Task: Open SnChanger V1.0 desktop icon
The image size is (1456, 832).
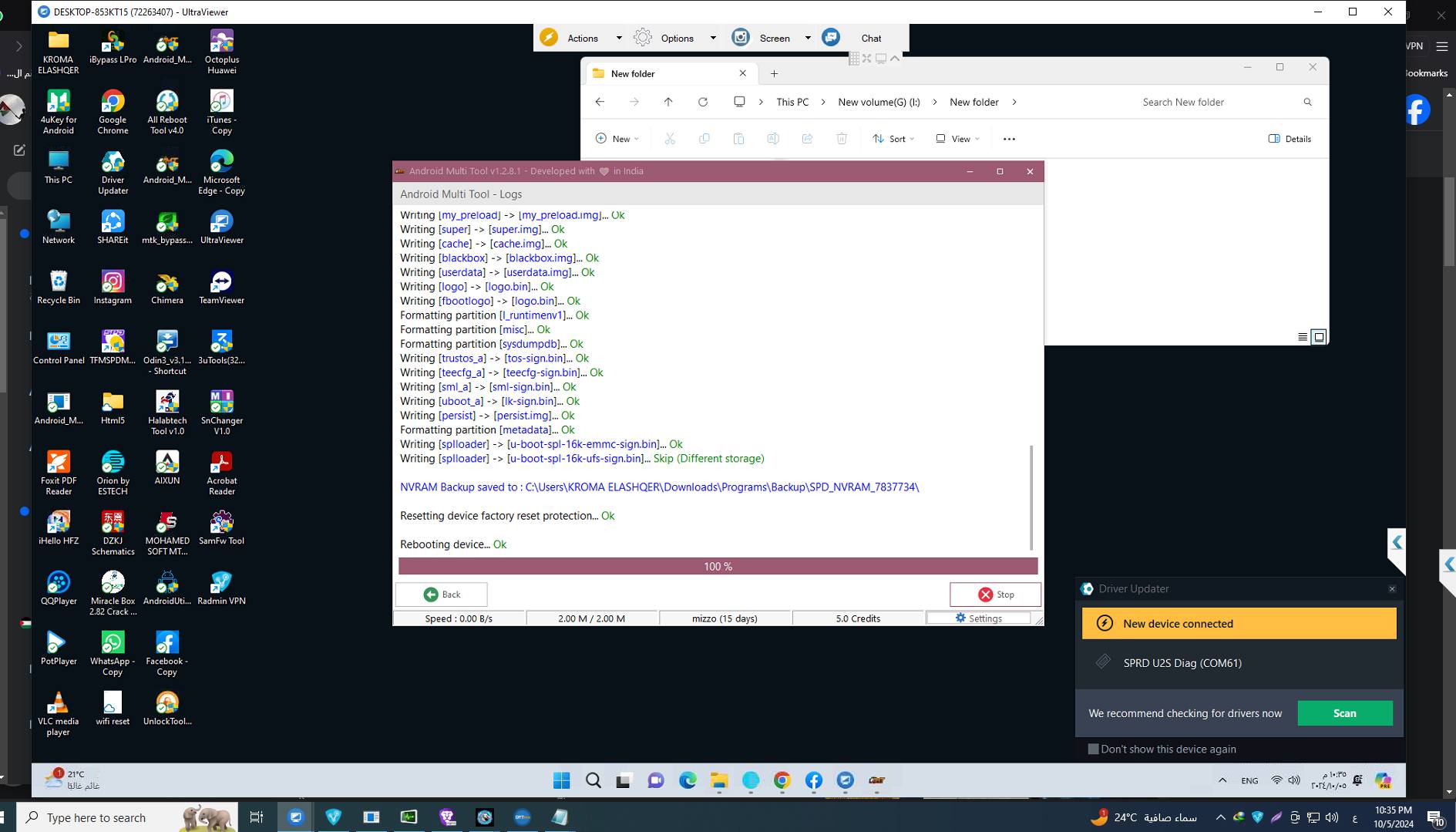Action: [x=221, y=413]
